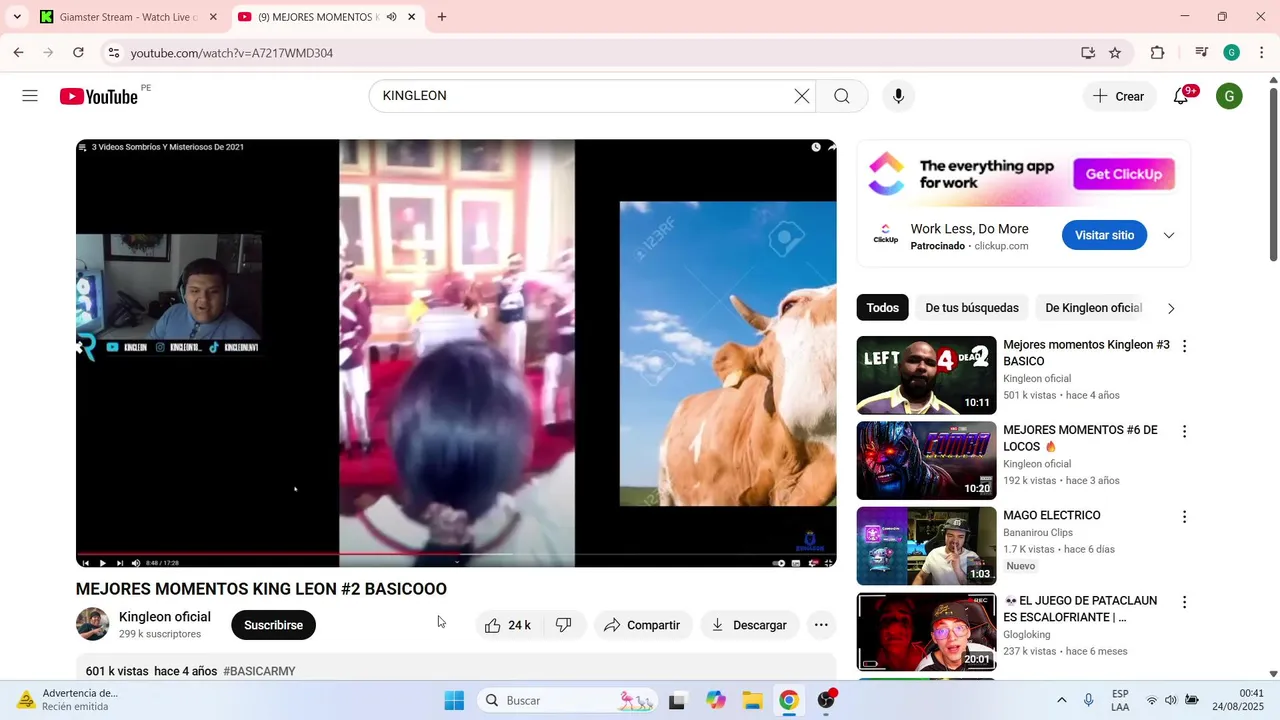Screen dimensions: 1280x720
Task: Open the 20:01 PATACLAUN thumbnail
Action: click(926, 632)
